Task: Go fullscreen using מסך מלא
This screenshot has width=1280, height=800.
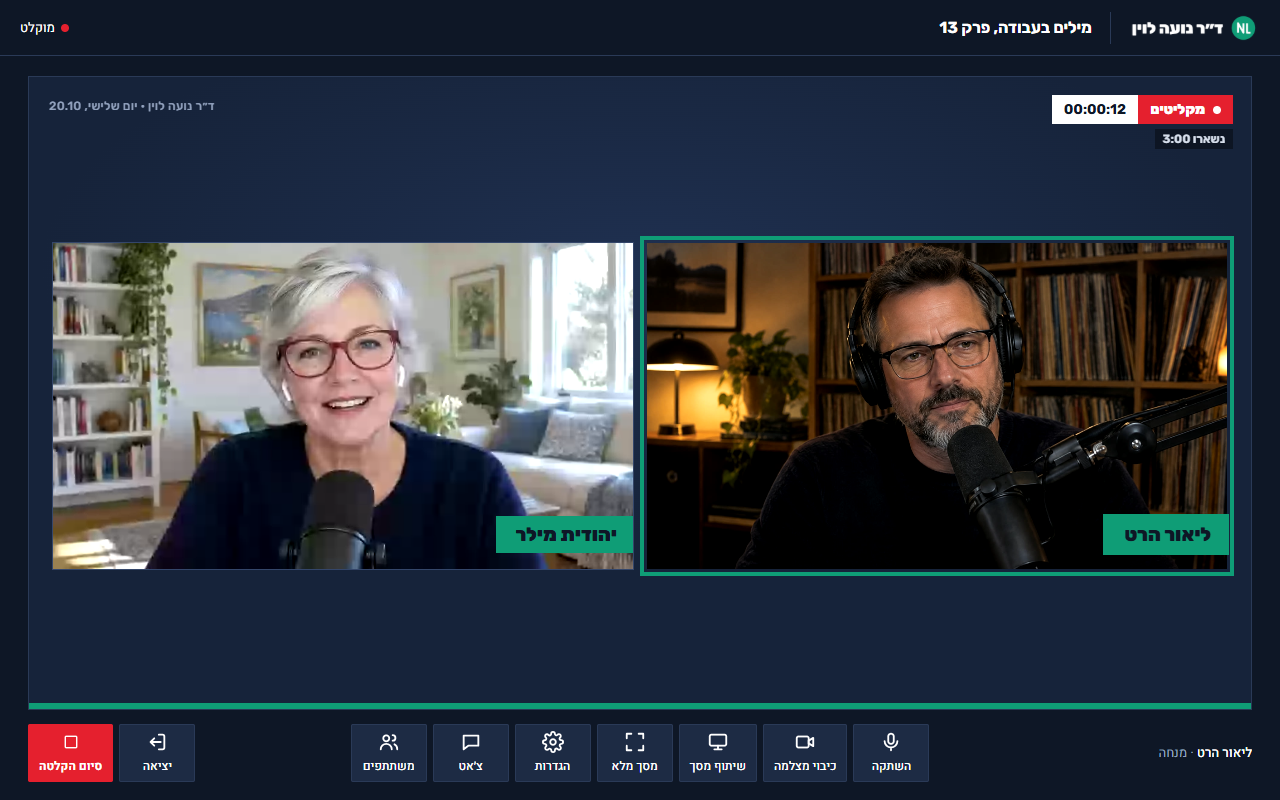Action: 635,753
